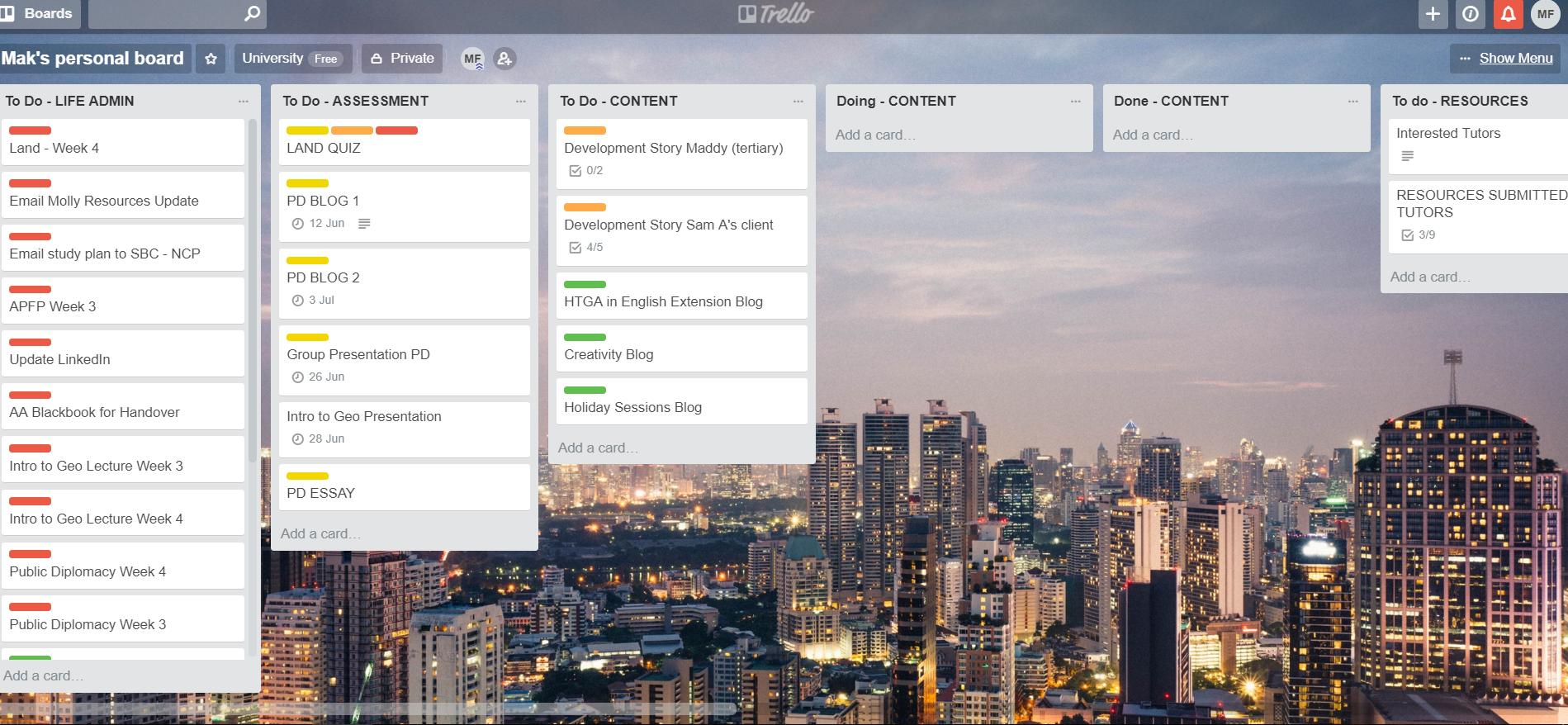Open the Development Story Maddy (tertiary) card
Screen dimensions: 1568x725
tap(682, 154)
